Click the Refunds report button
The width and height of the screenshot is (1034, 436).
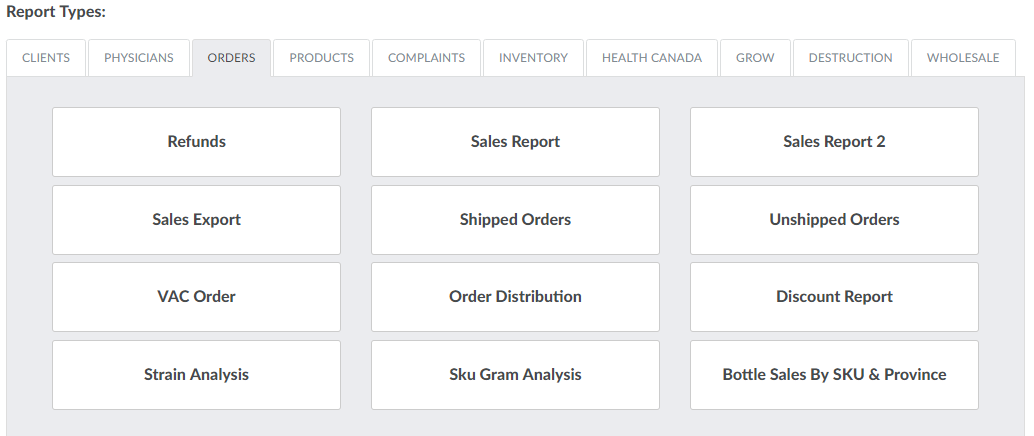[196, 142]
